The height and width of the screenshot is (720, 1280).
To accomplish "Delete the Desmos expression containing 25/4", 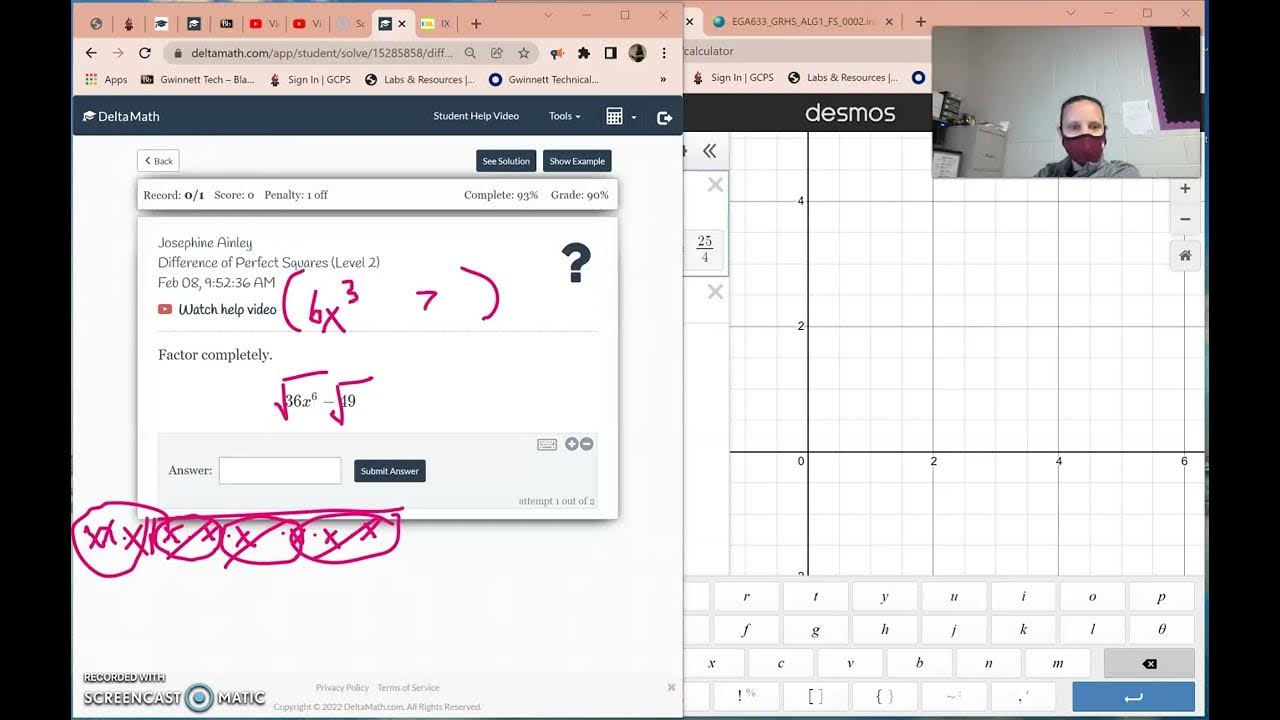I will tap(715, 184).
